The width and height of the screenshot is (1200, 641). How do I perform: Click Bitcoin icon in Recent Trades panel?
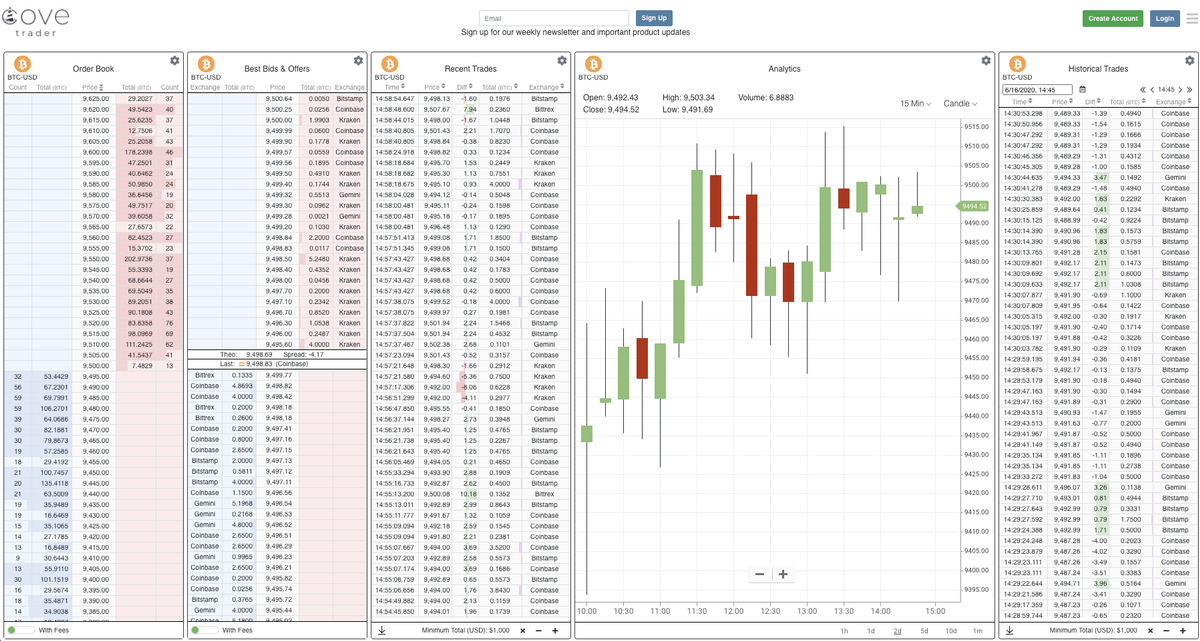pyautogui.click(x=390, y=64)
